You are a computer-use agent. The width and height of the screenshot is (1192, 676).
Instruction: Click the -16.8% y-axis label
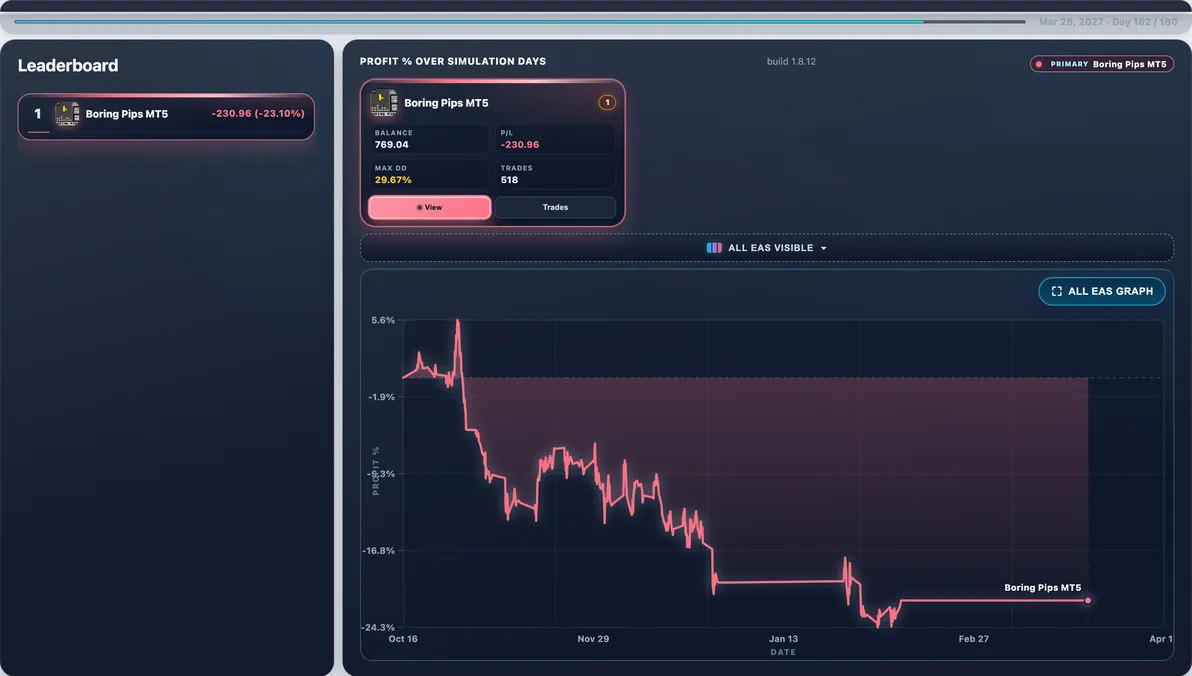(x=379, y=551)
